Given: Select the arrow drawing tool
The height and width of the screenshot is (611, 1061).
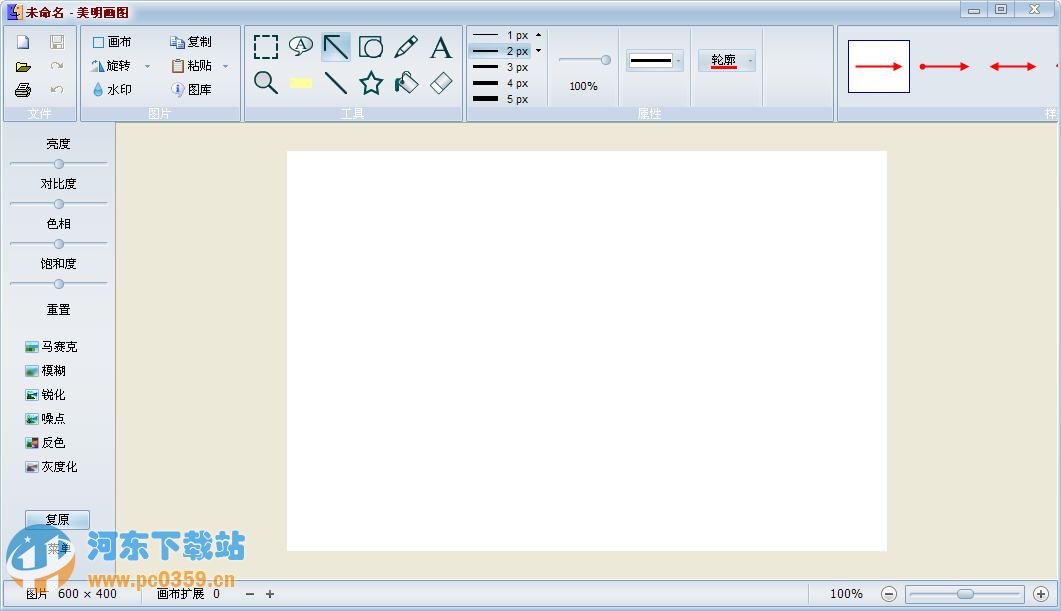Looking at the screenshot, I should click(x=336, y=47).
